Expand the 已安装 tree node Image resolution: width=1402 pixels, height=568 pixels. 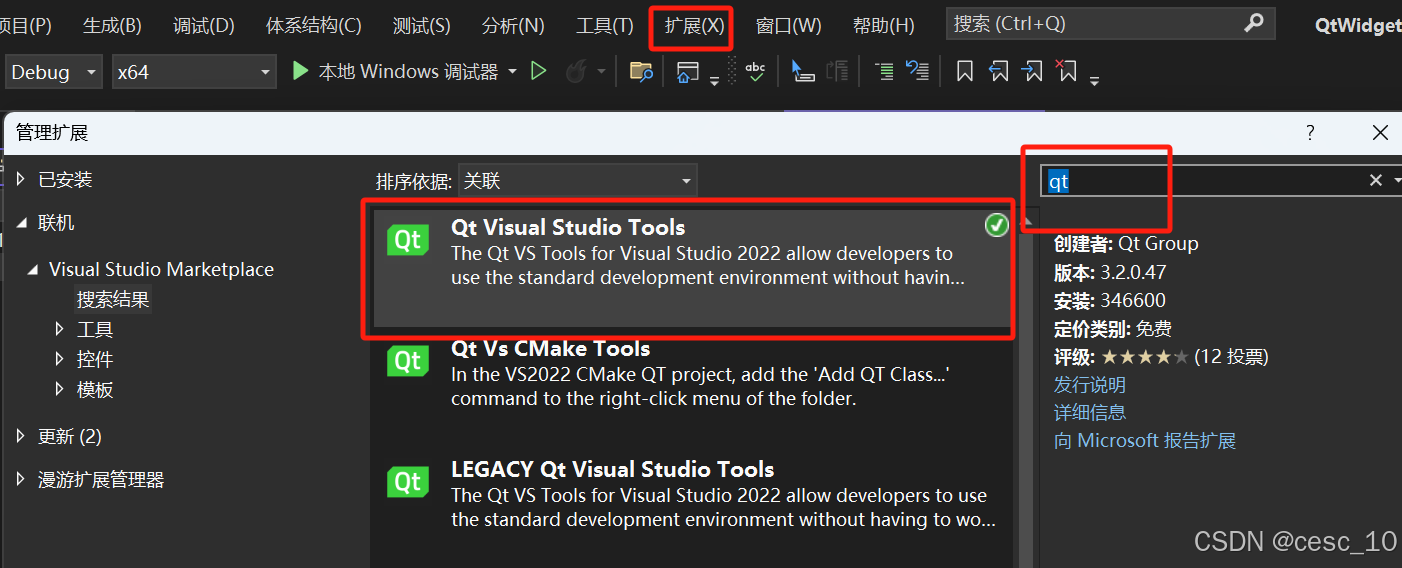tap(22, 179)
